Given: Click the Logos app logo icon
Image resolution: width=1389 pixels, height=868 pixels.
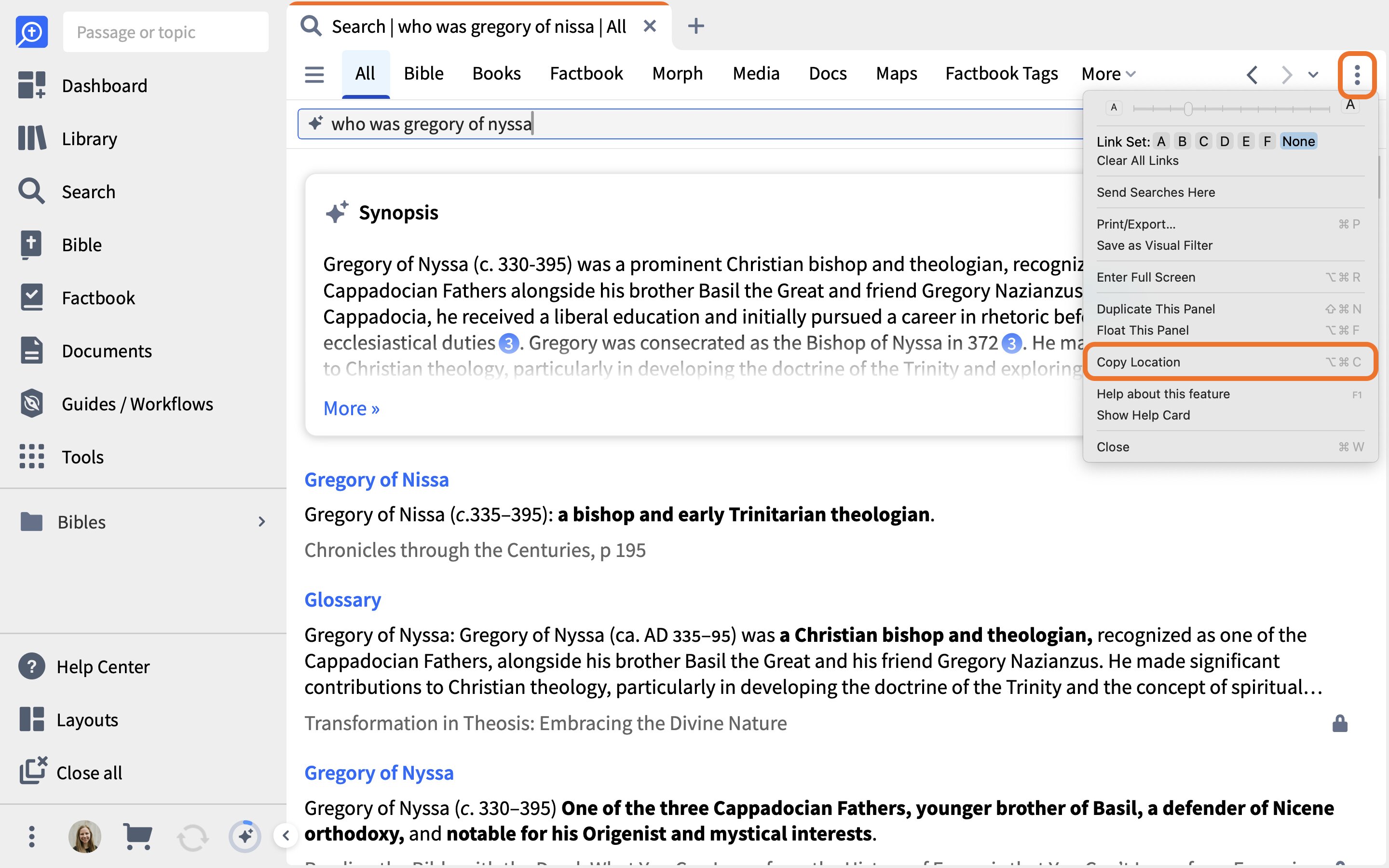Looking at the screenshot, I should 31,31.
